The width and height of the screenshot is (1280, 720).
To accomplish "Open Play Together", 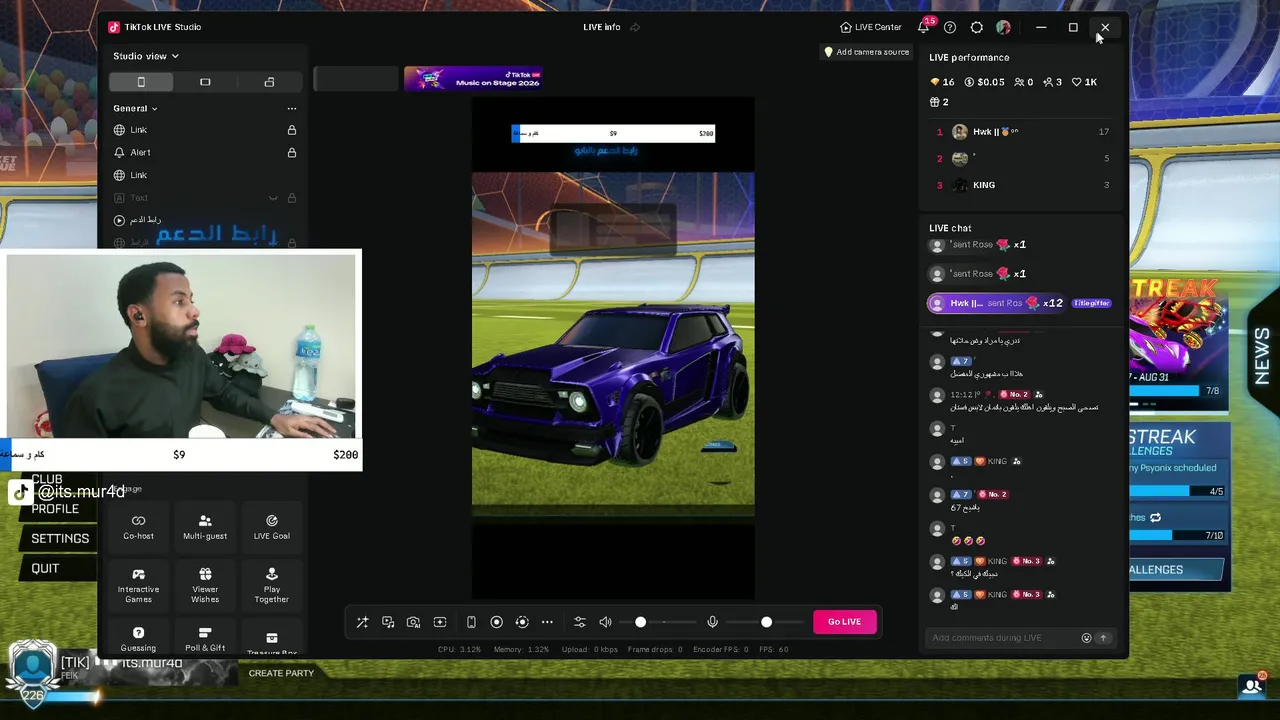I will coord(272,585).
